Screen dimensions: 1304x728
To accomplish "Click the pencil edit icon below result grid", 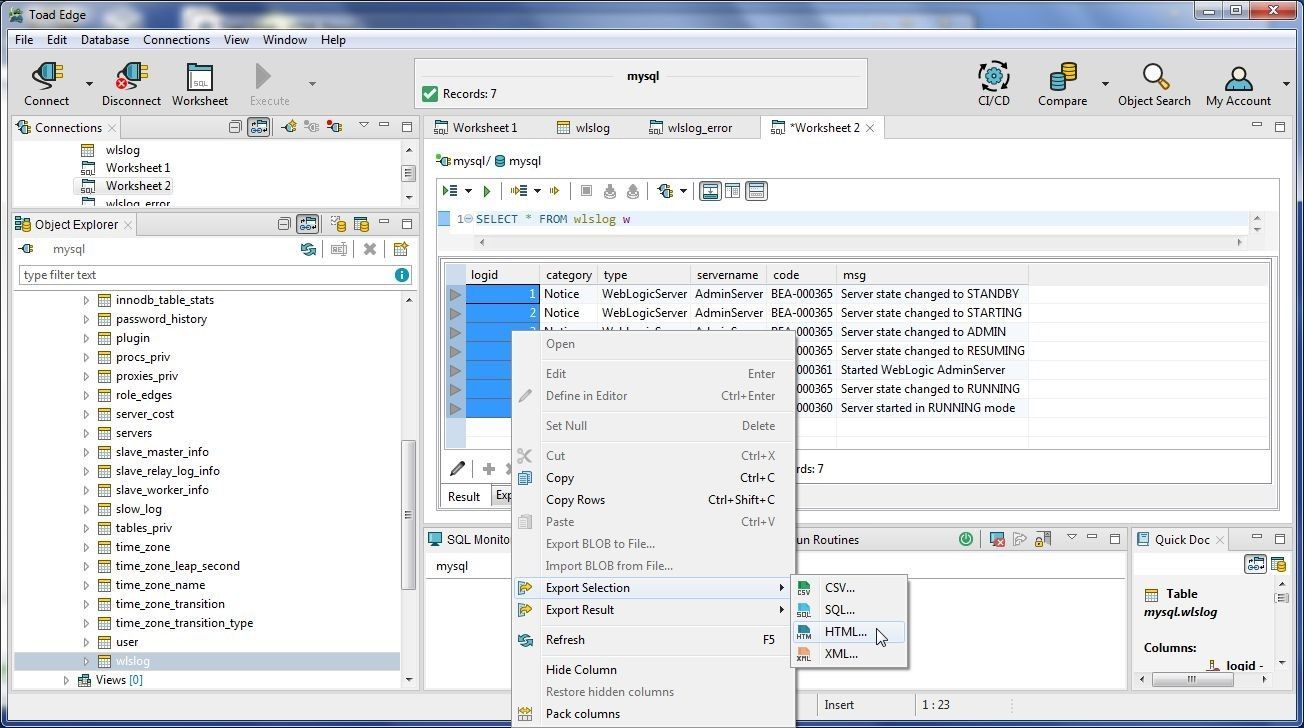I will click(x=457, y=468).
